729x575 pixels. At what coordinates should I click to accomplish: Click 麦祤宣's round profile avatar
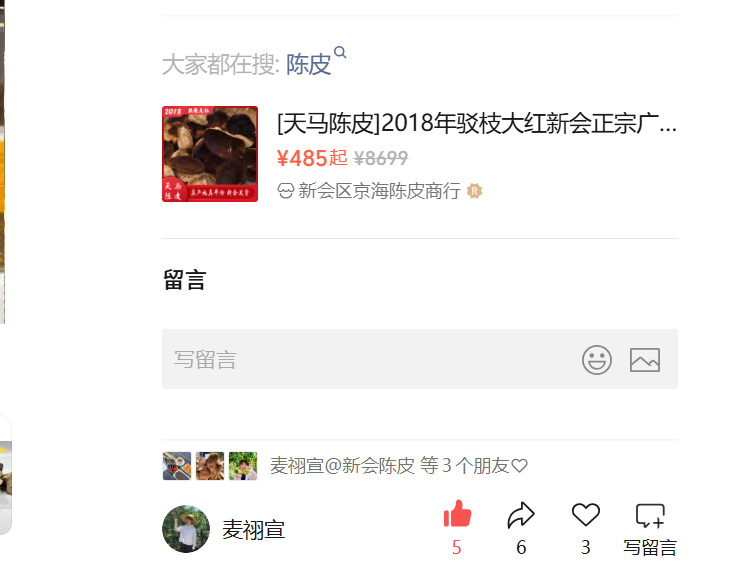(186, 529)
